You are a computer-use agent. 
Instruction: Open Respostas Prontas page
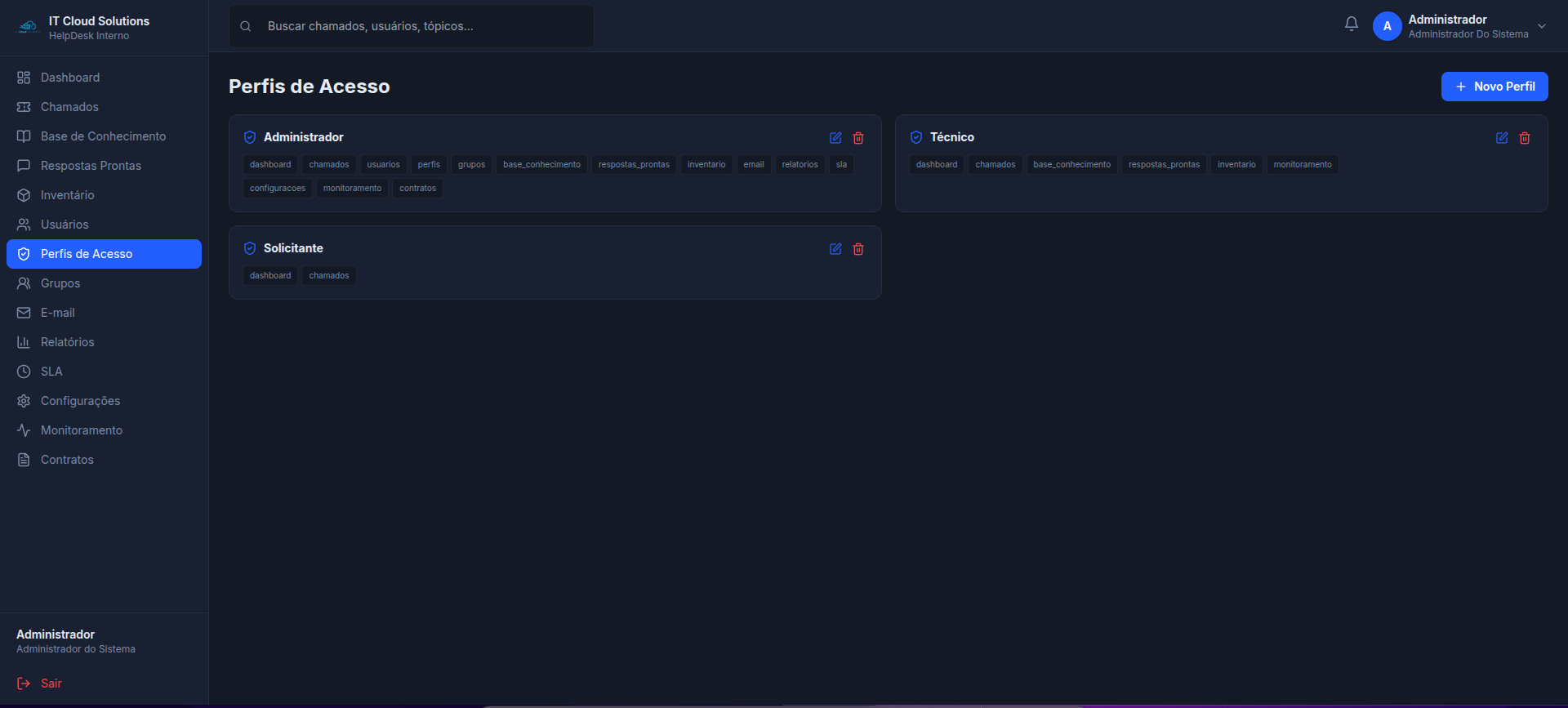click(x=104, y=166)
